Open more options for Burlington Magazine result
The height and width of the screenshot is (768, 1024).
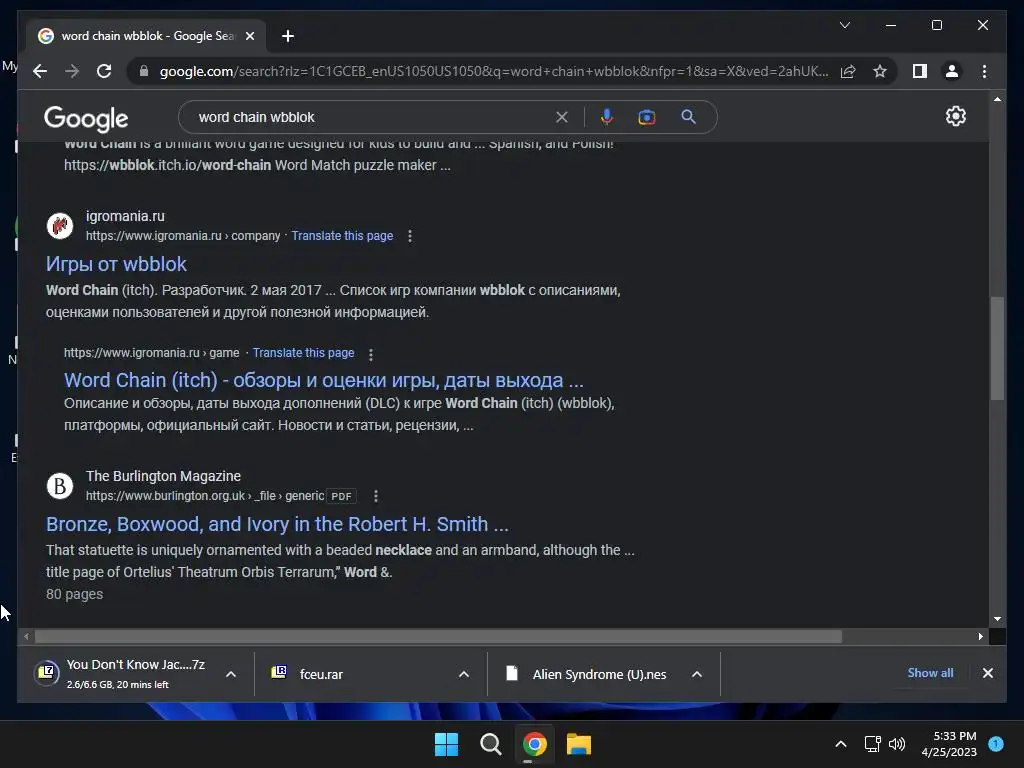[x=376, y=496]
